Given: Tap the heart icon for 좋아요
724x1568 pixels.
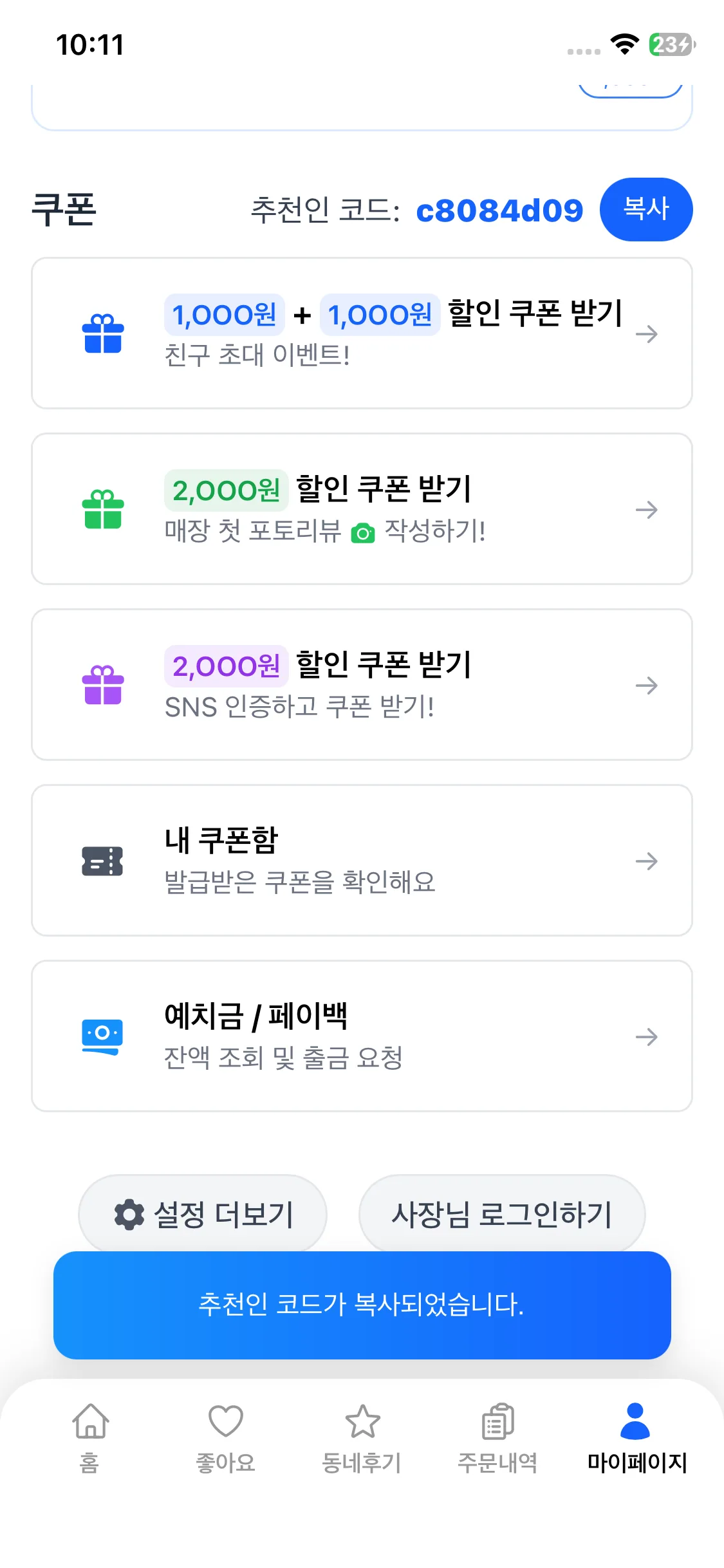Looking at the screenshot, I should pos(226,1421).
